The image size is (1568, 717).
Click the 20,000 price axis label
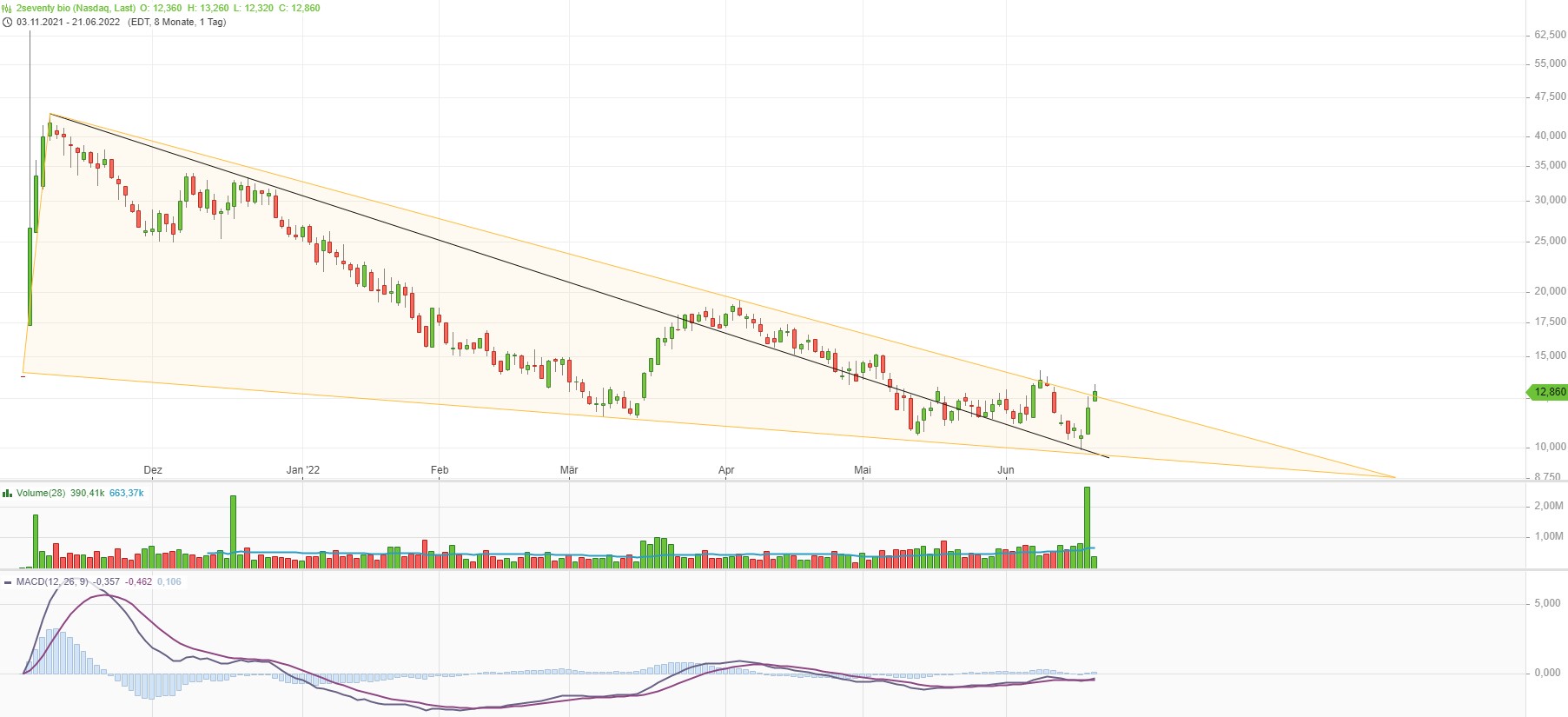[x=1550, y=291]
